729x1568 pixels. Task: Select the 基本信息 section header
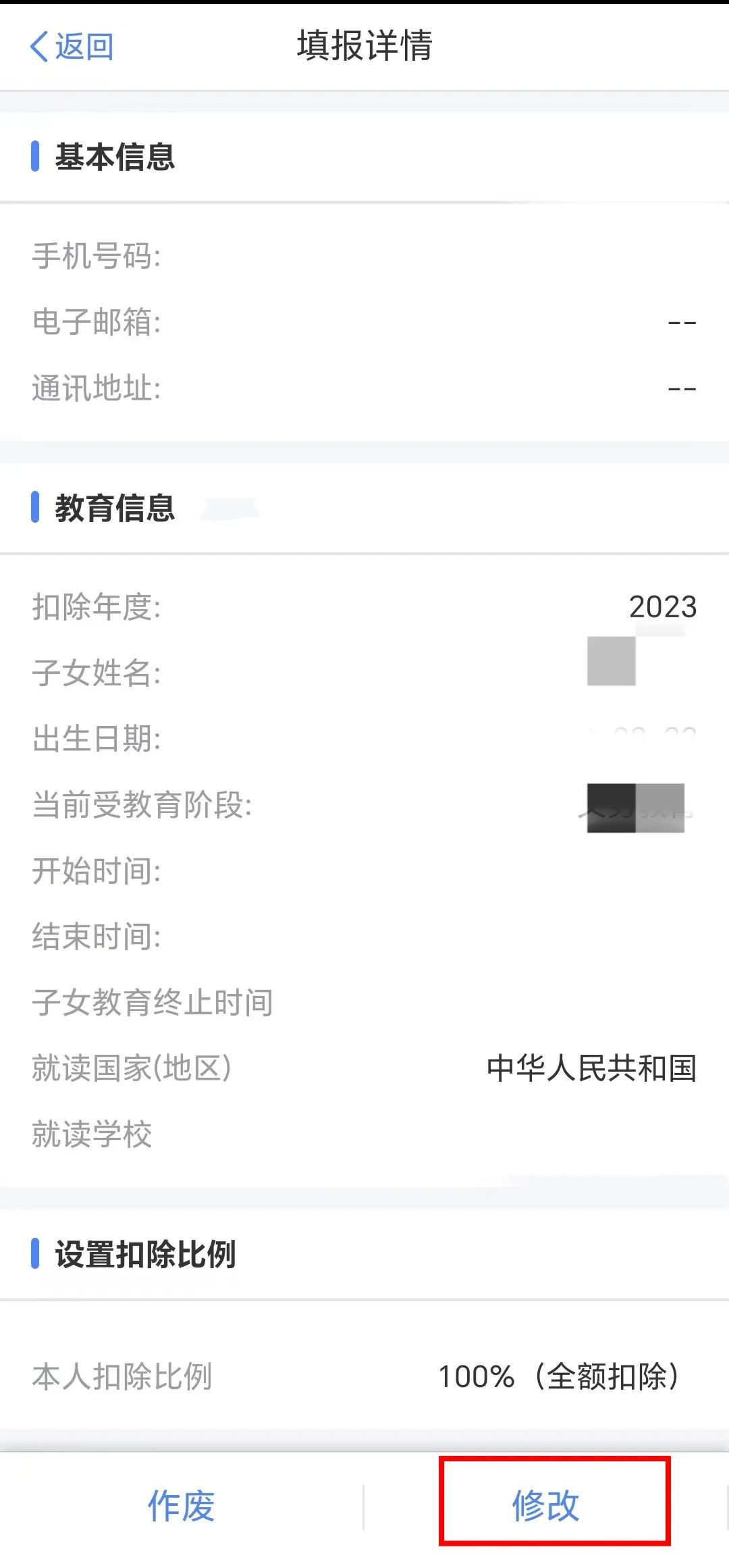(x=115, y=157)
